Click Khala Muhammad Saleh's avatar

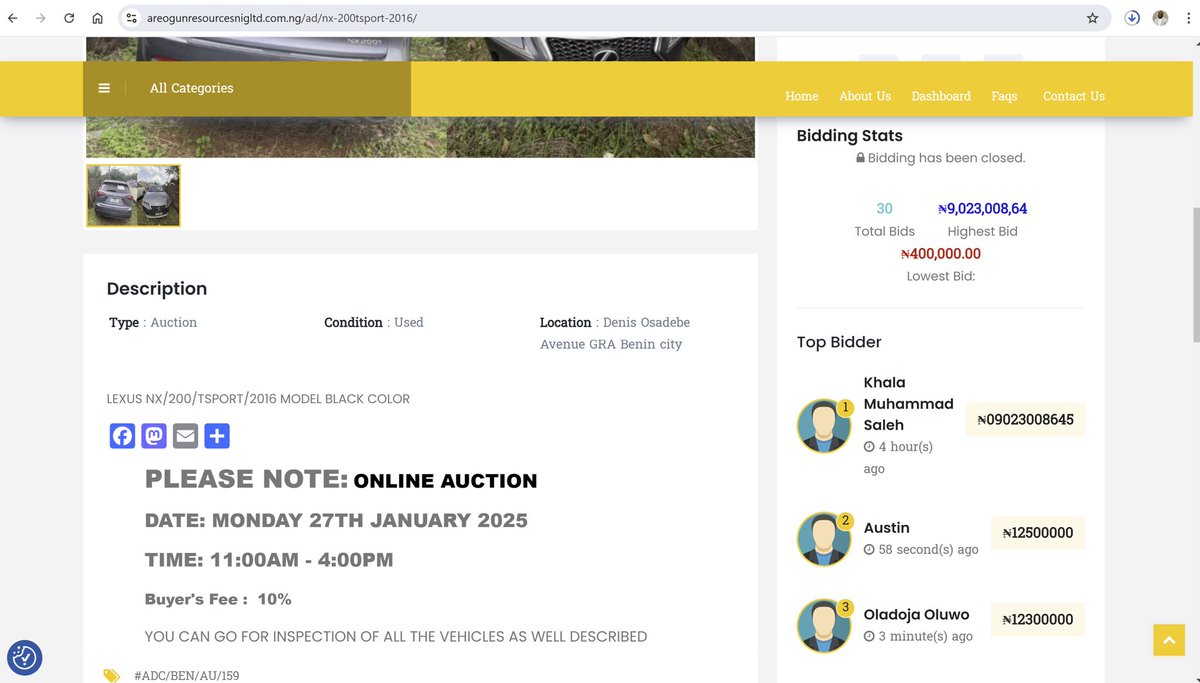(824, 426)
